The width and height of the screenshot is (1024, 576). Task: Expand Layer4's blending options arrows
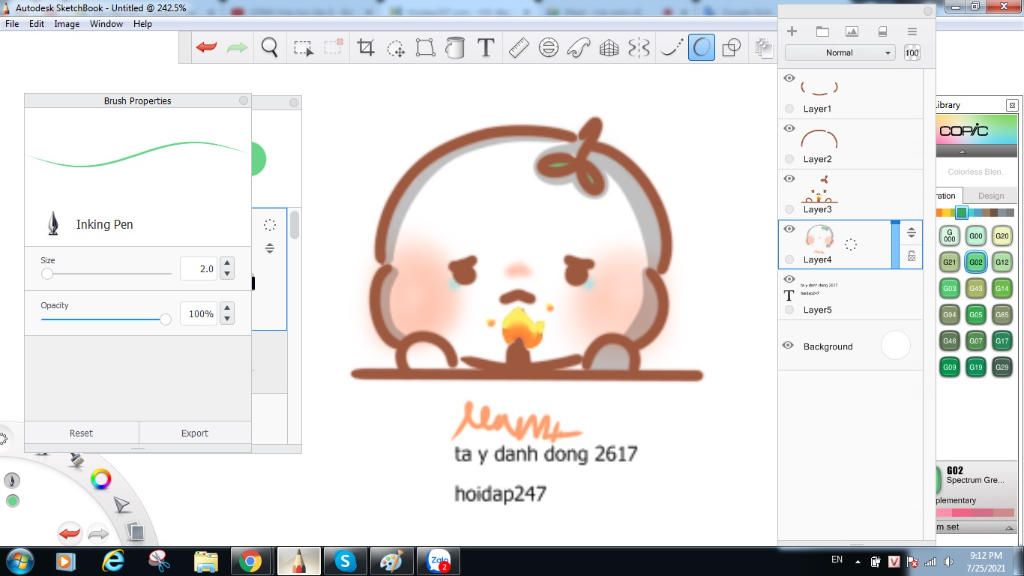point(910,232)
